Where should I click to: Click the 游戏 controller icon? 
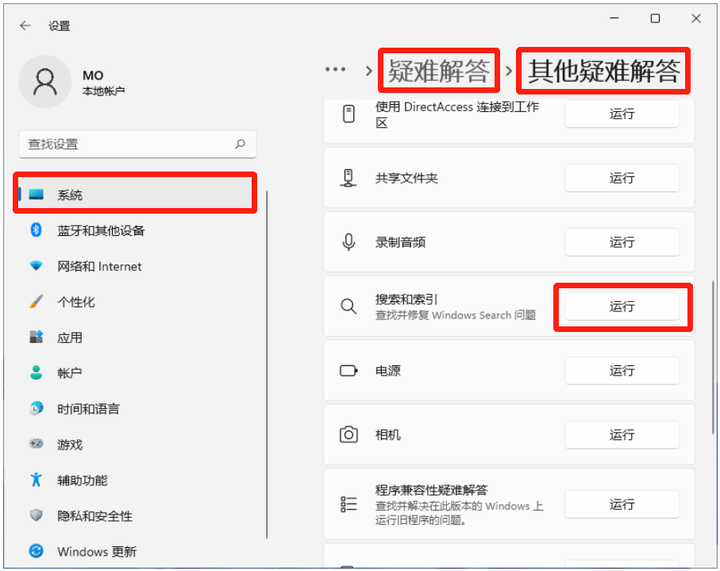(36, 443)
